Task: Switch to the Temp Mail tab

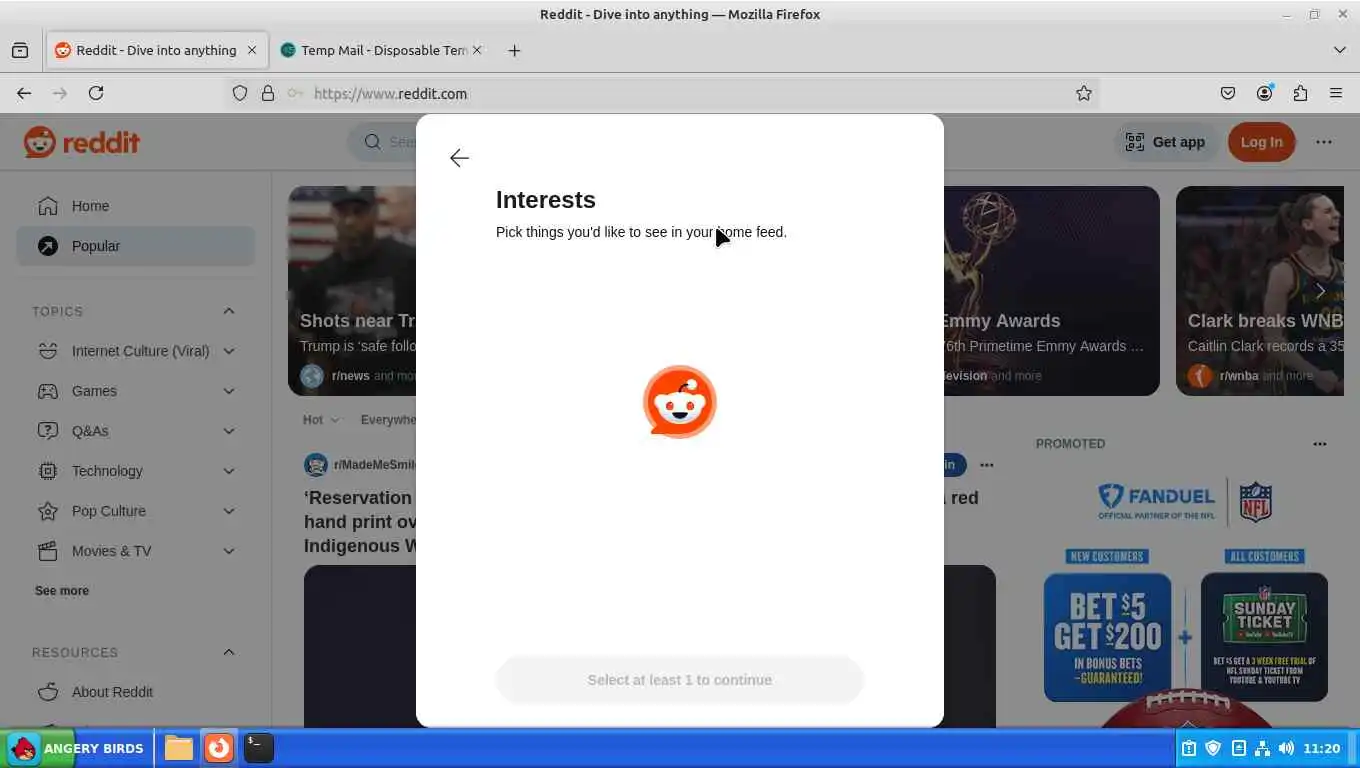Action: (x=383, y=50)
